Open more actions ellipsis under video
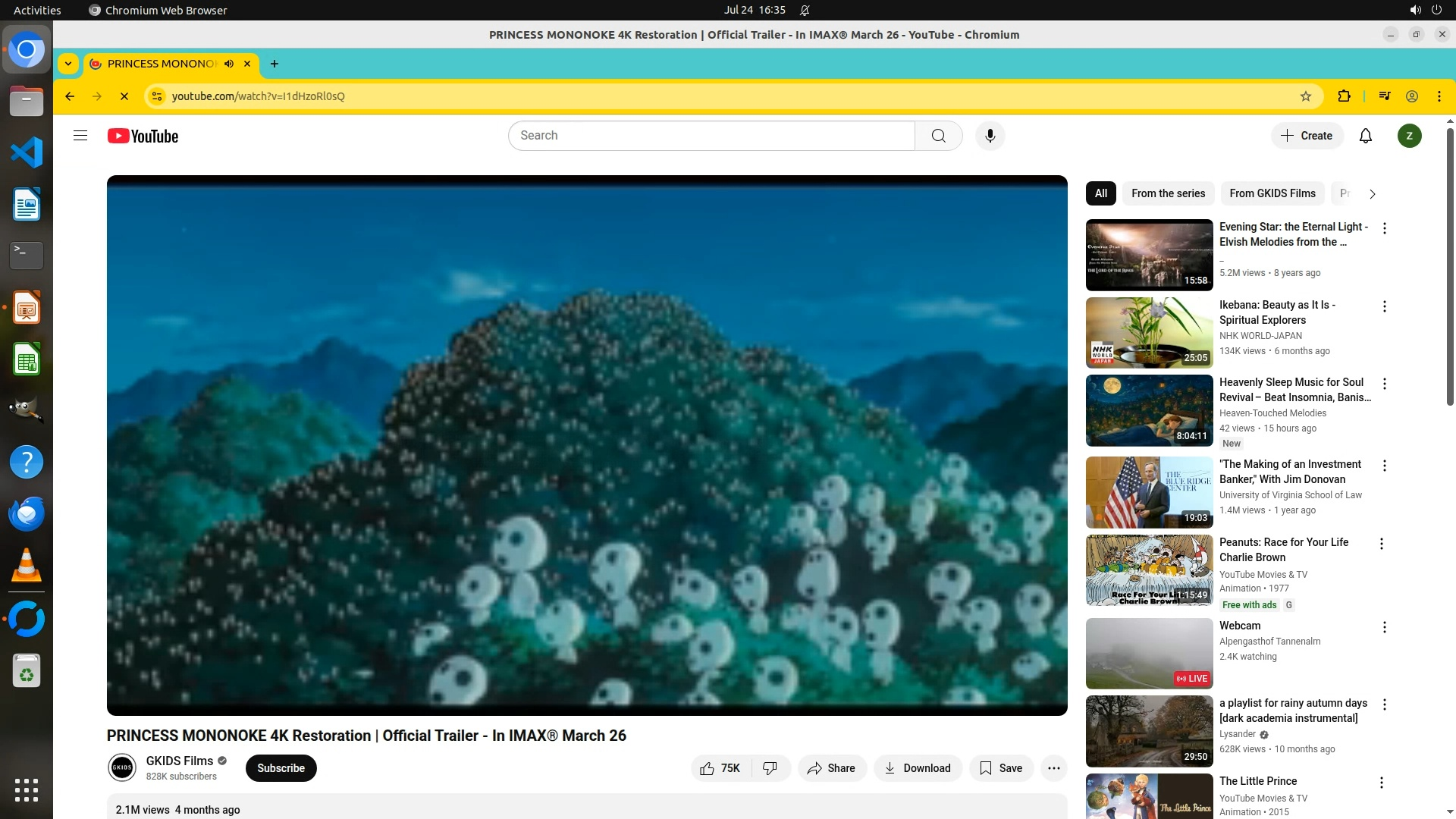The height and width of the screenshot is (819, 1456). tap(1053, 768)
